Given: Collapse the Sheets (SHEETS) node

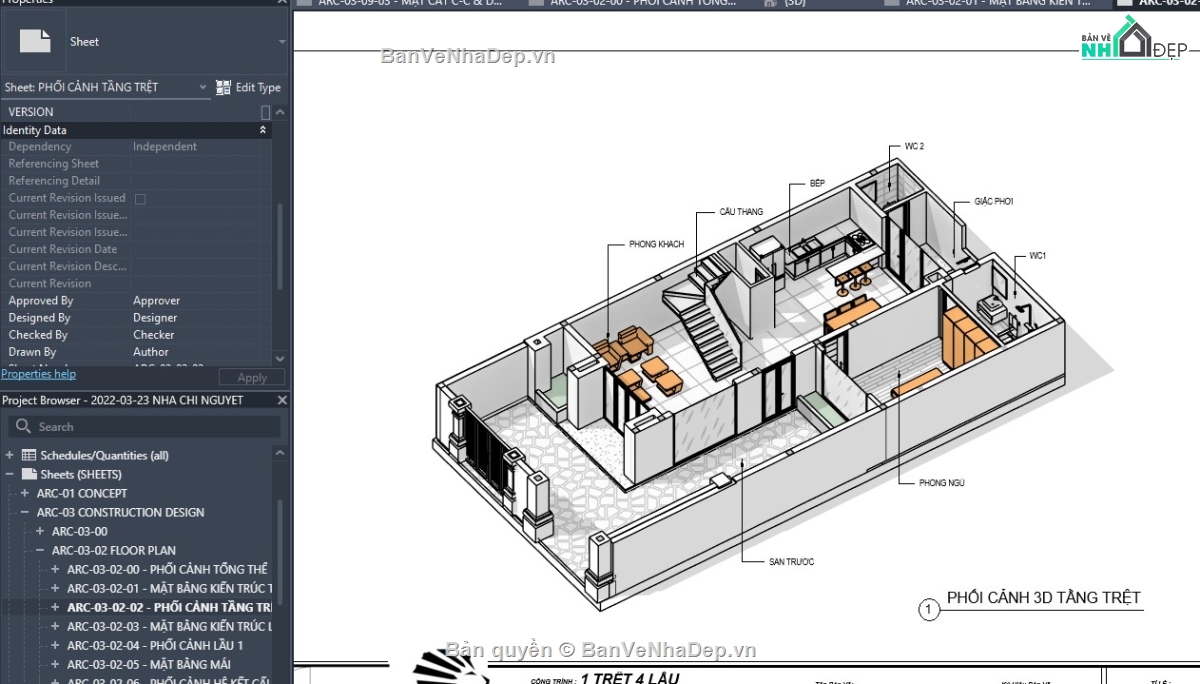Looking at the screenshot, I should (x=10, y=474).
